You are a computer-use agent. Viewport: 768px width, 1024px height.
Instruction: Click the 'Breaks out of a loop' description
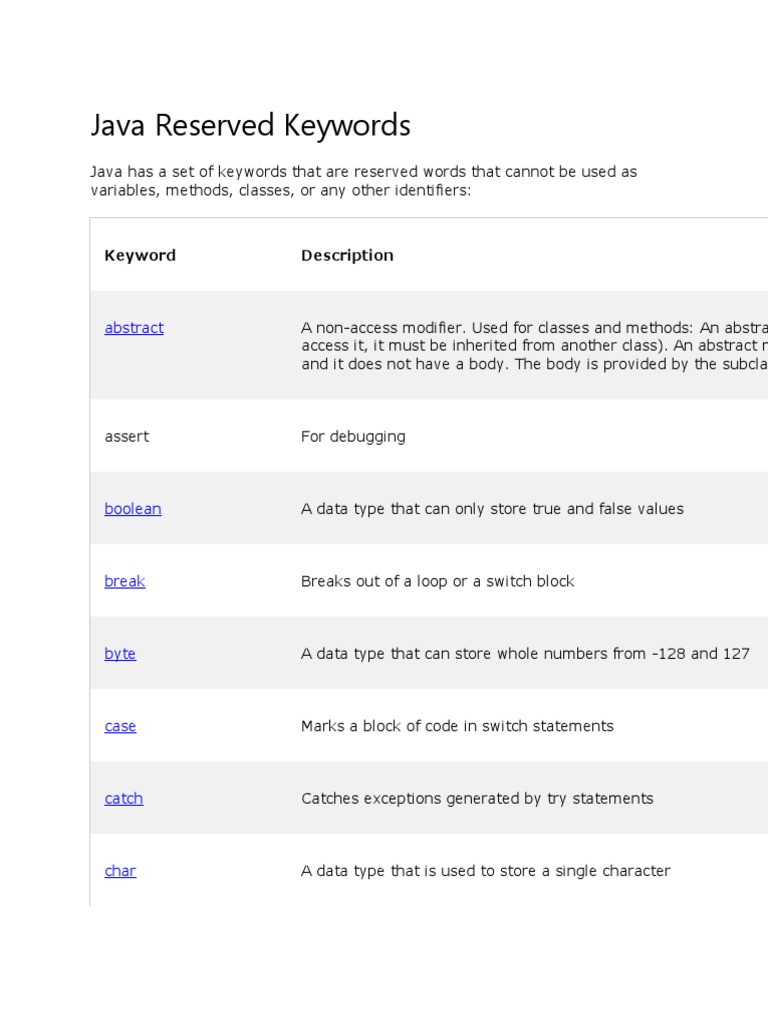(437, 581)
